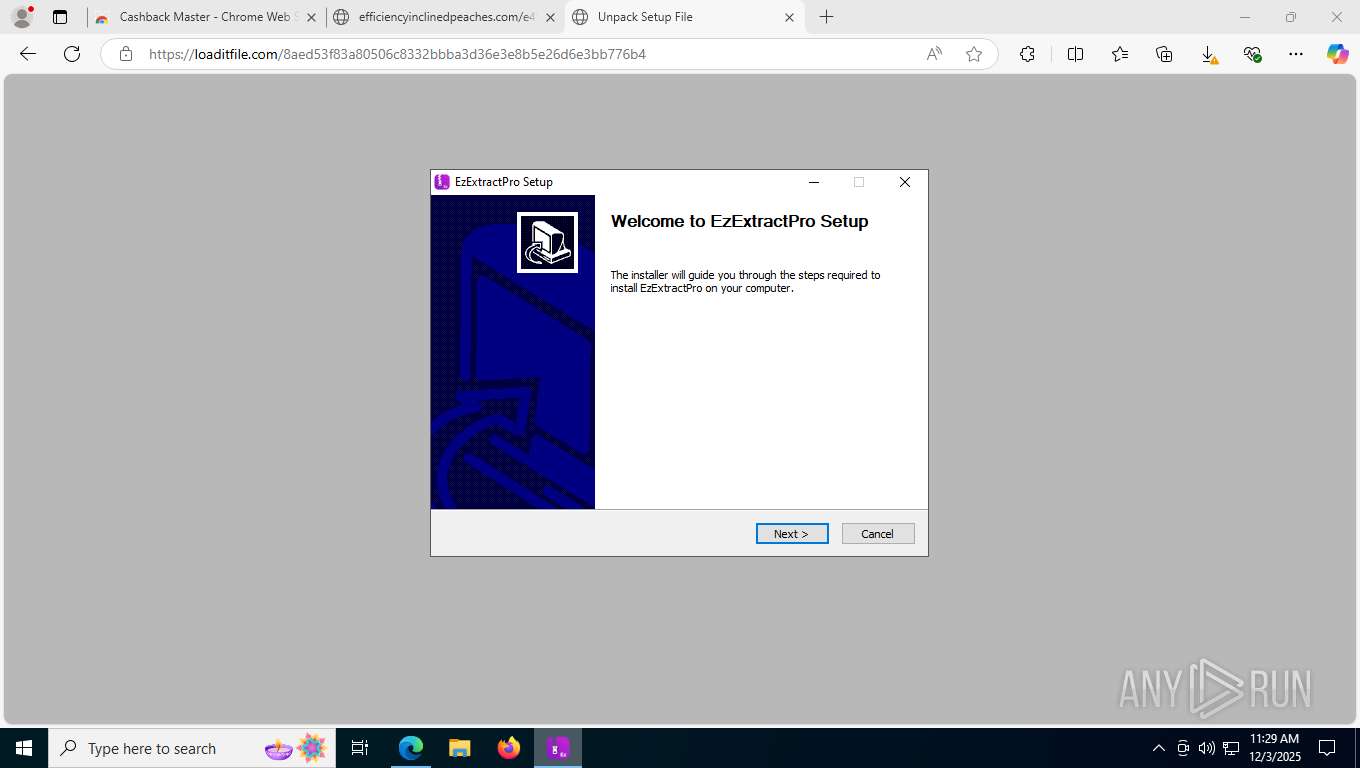Toggle split screen view
Screen dimensions: 1360x768
(1076, 54)
